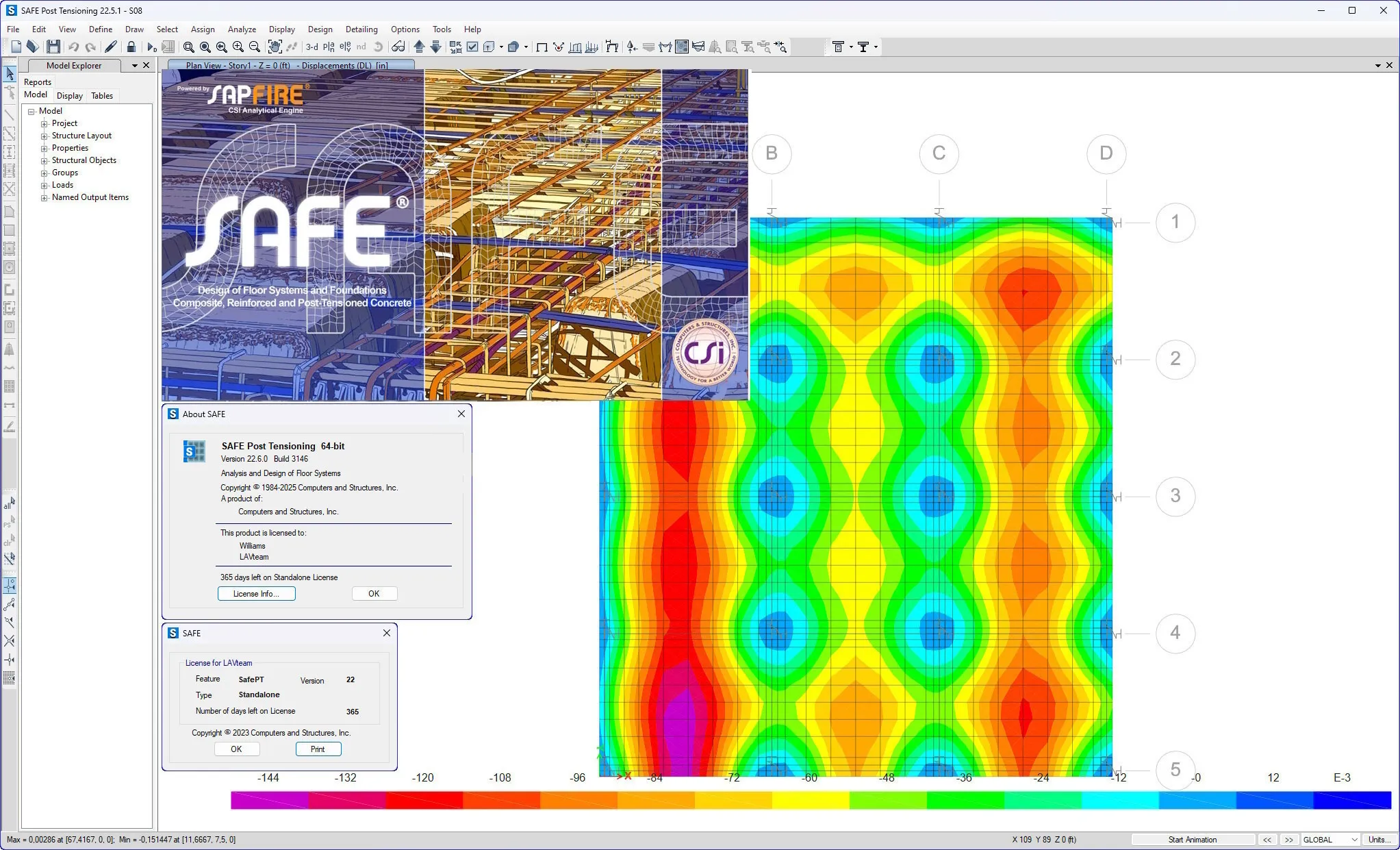Open the Tools menu
Screen dimensions: 1400x850
[442, 29]
